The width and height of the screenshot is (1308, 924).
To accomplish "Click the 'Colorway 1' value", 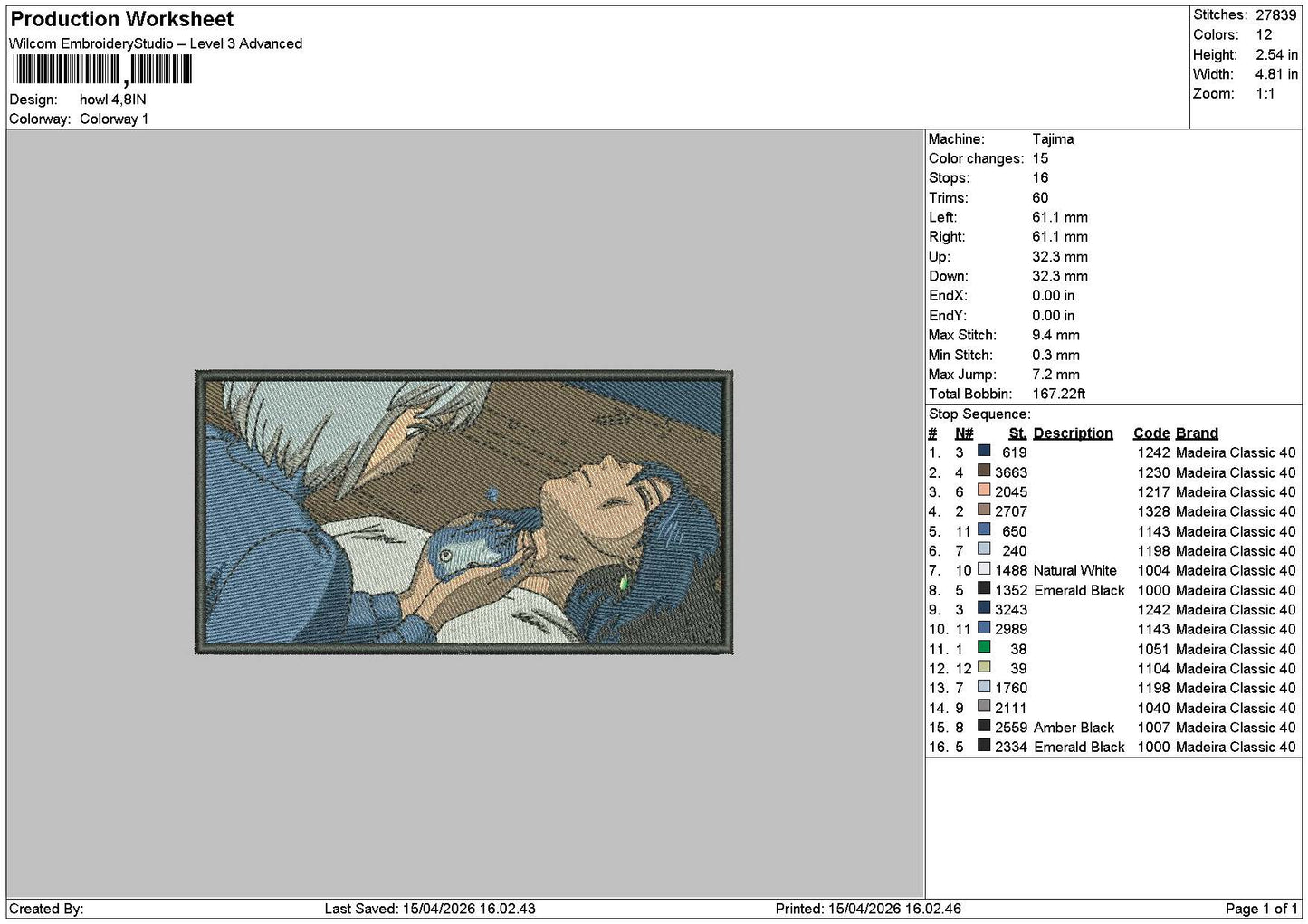I will click(114, 119).
